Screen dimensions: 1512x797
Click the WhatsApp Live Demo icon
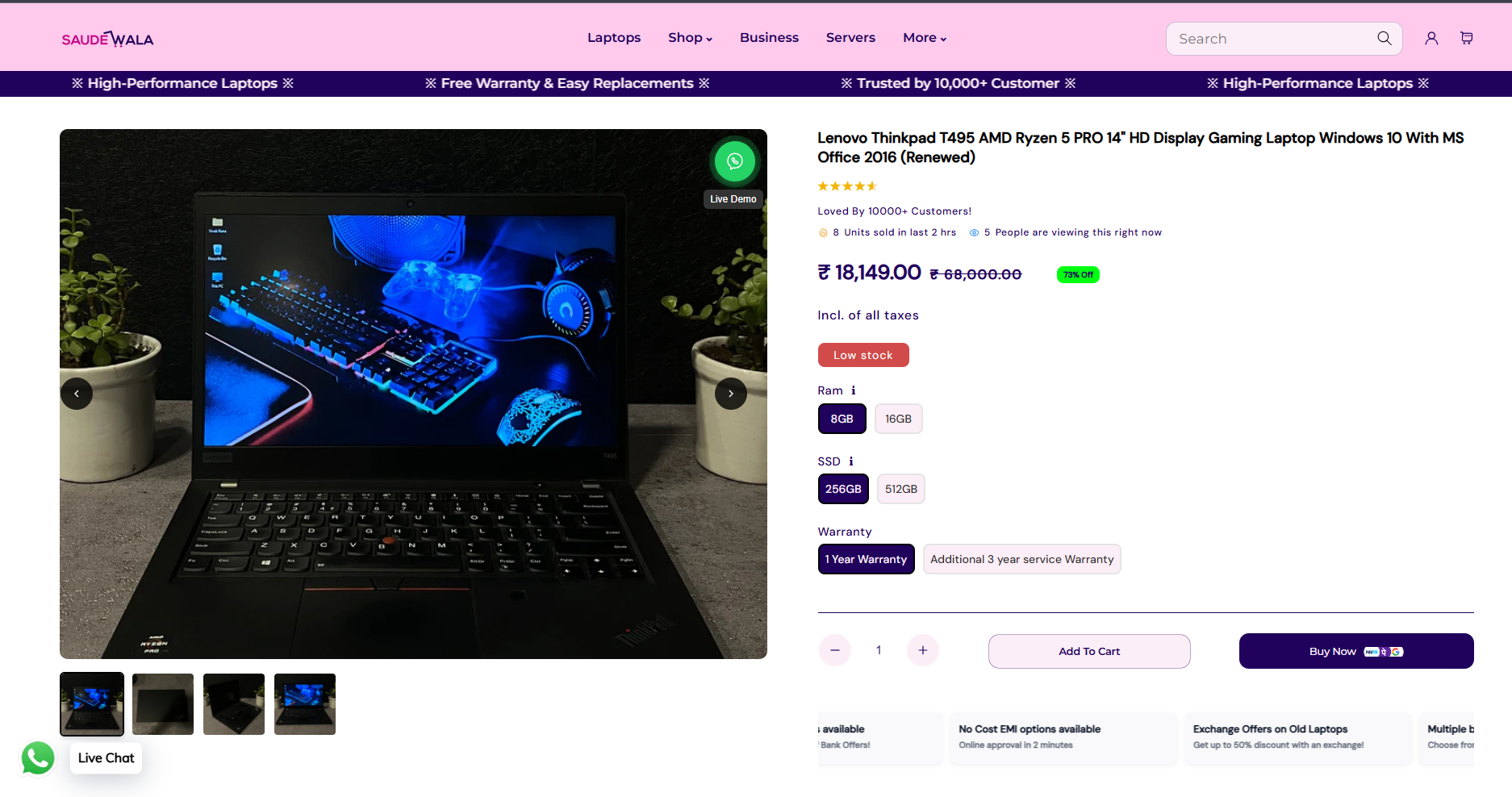point(734,161)
